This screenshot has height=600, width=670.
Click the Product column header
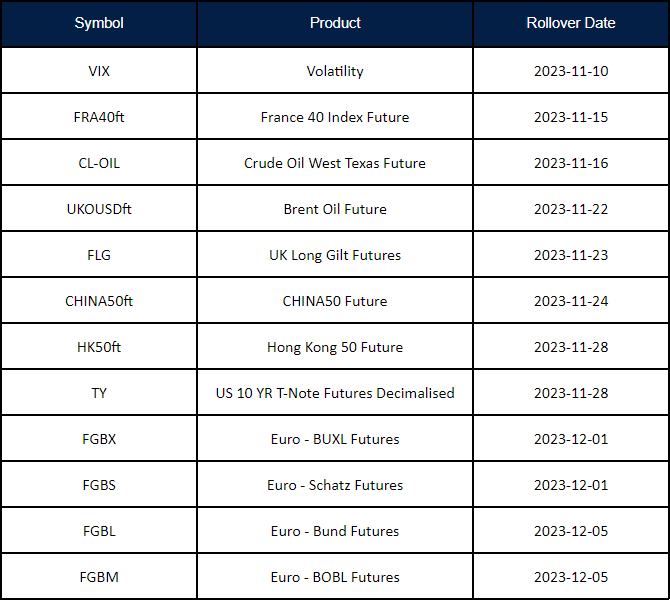(335, 23)
